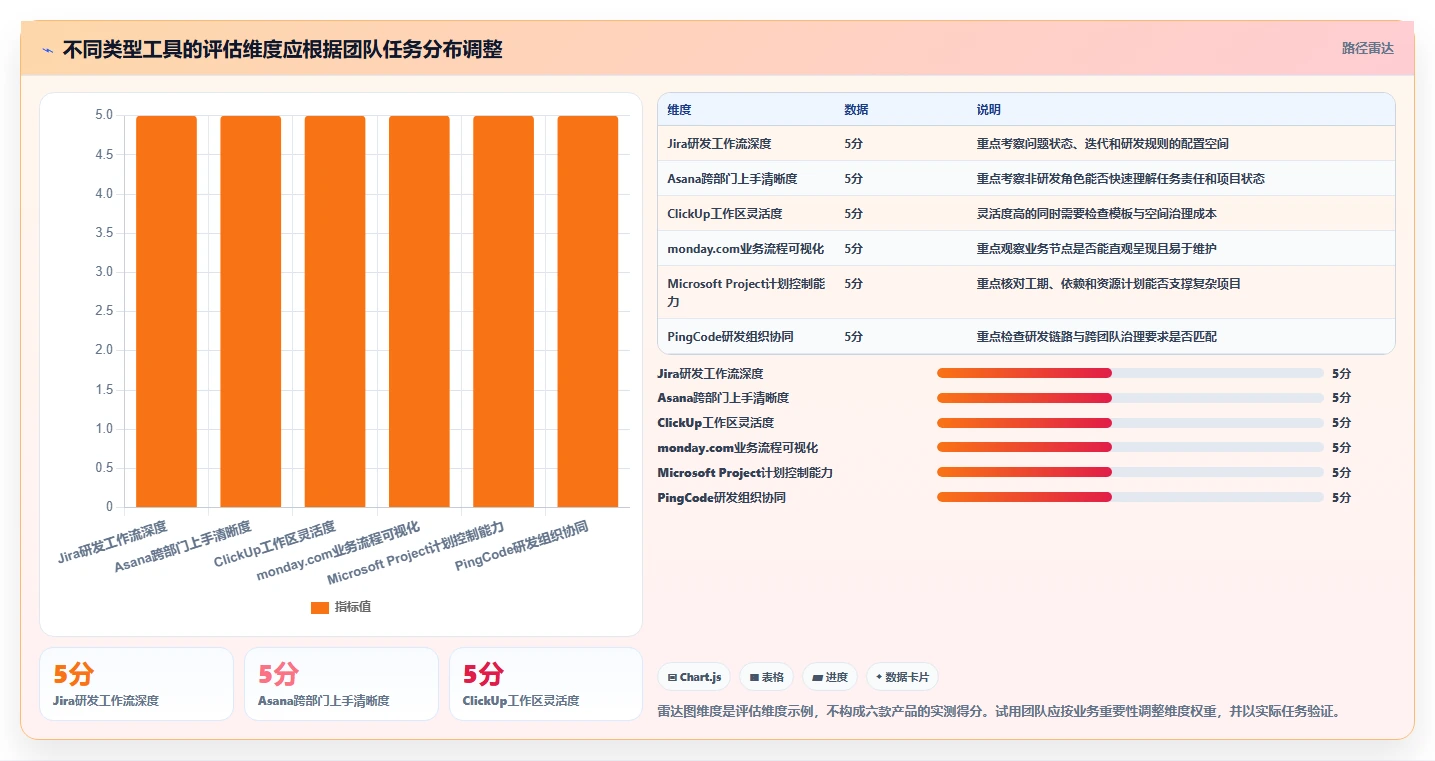Click the 路径雷达 label in header
Image resolution: width=1435 pixels, height=761 pixels.
click(1367, 48)
